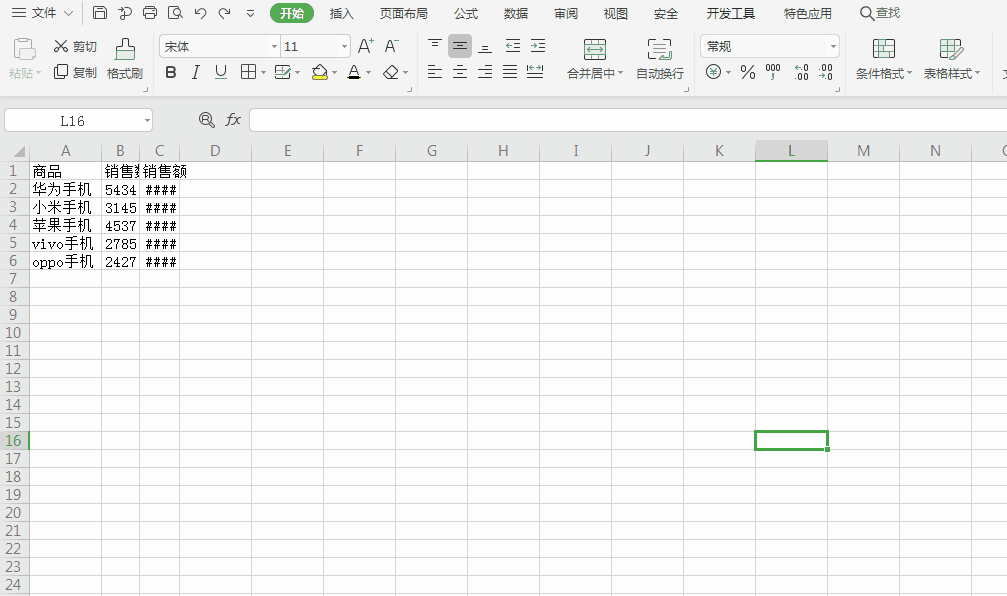Open the font size 11 dropdown
The height and width of the screenshot is (596, 1007).
click(344, 46)
